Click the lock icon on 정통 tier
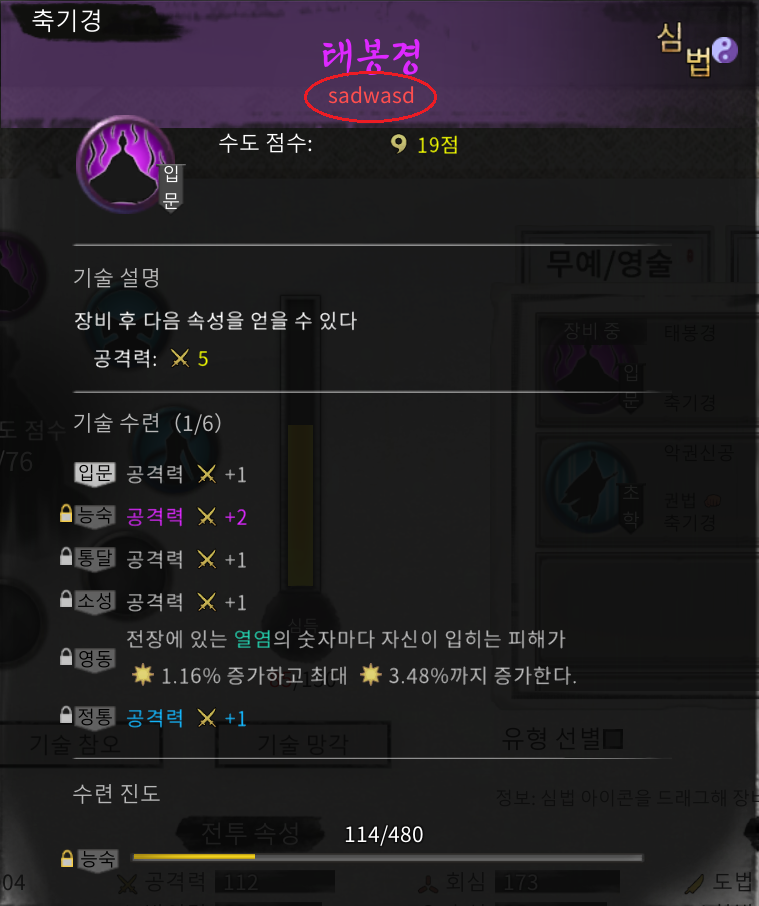 (x=66, y=715)
